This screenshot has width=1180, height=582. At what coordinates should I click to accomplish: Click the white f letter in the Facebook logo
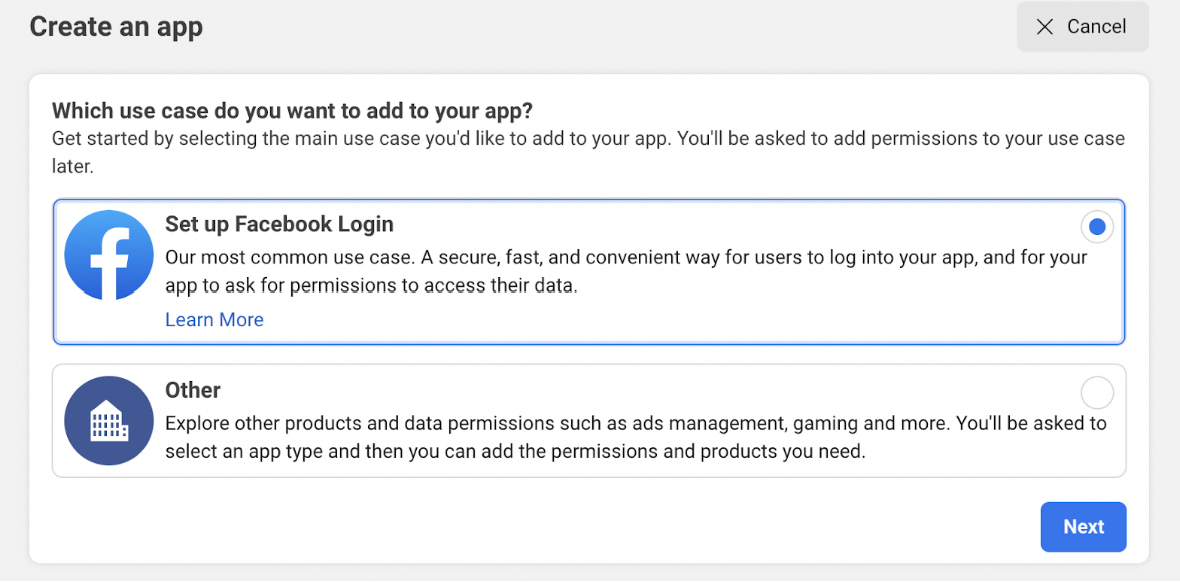[x=113, y=262]
